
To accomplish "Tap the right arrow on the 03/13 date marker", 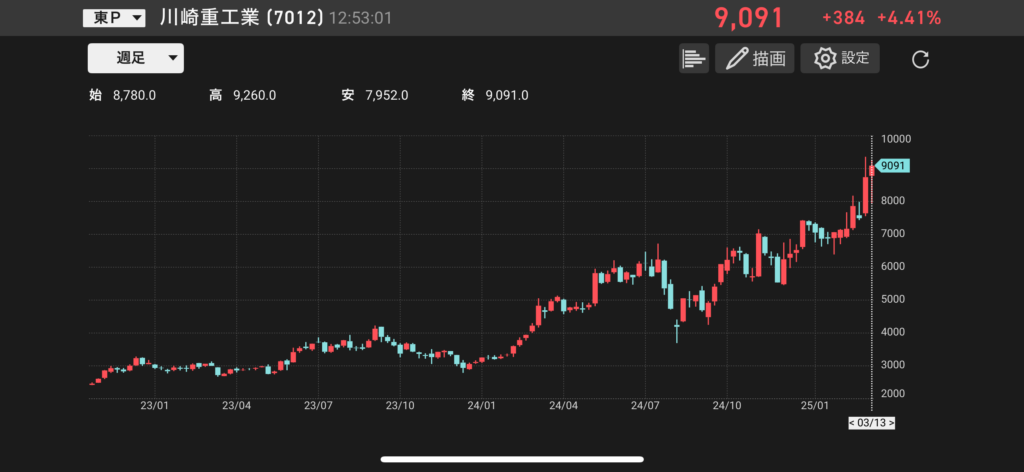I will coord(891,423).
